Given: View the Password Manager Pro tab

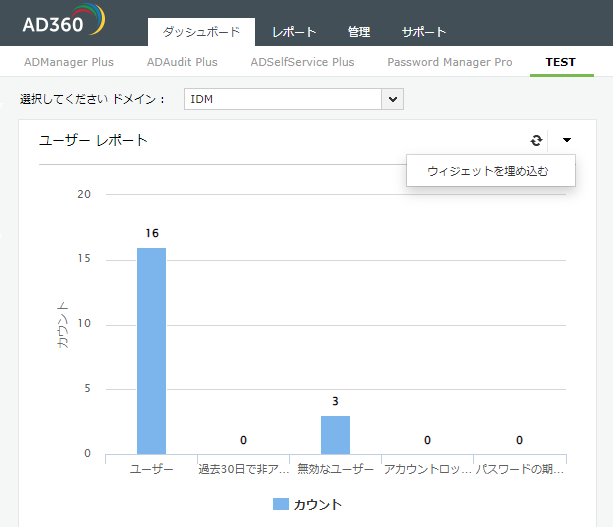Looking at the screenshot, I should (x=450, y=62).
